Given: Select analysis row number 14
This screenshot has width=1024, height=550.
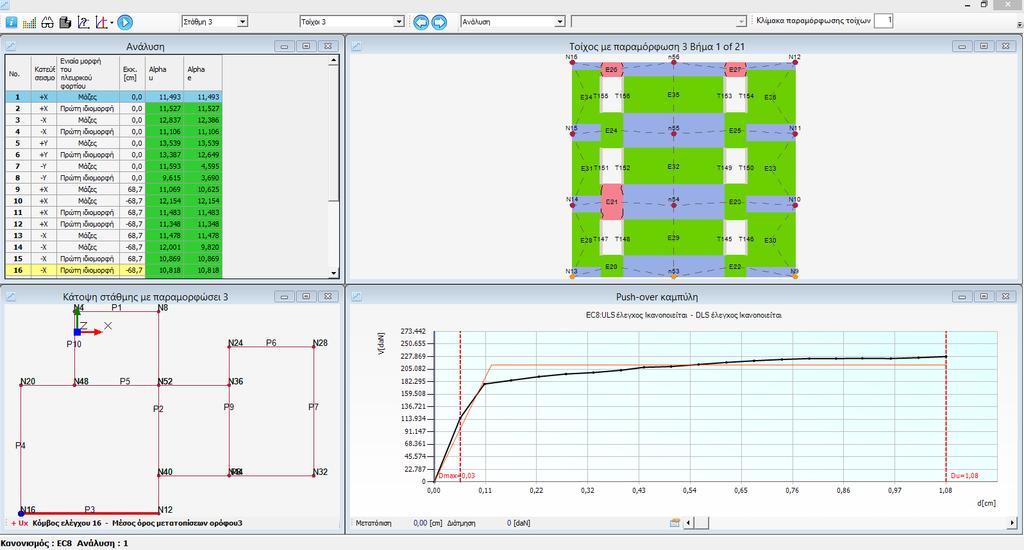Looking at the screenshot, I should pos(114,247).
